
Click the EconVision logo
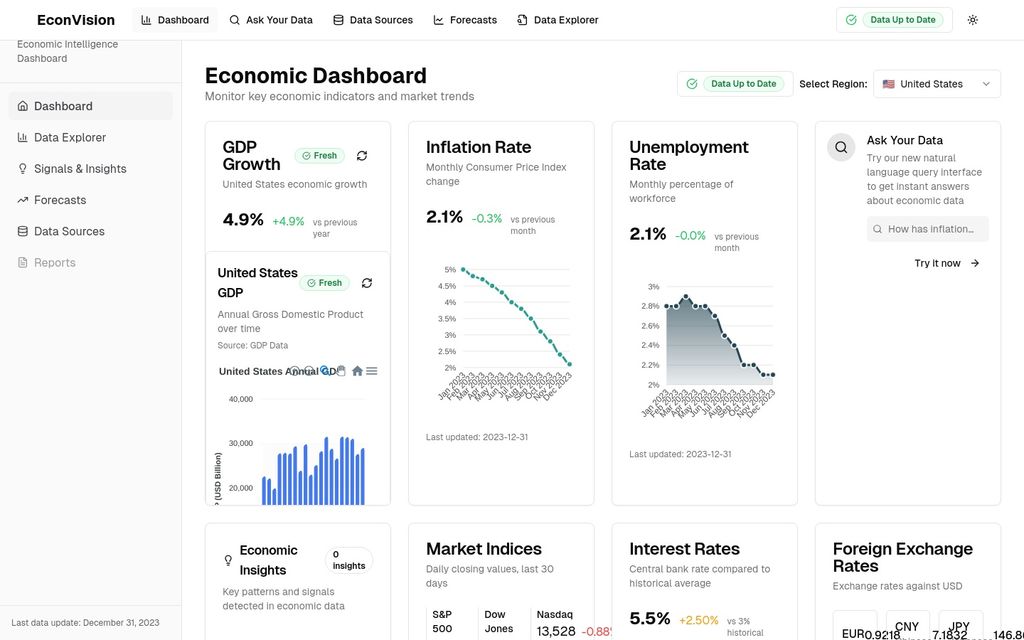pyautogui.click(x=76, y=20)
